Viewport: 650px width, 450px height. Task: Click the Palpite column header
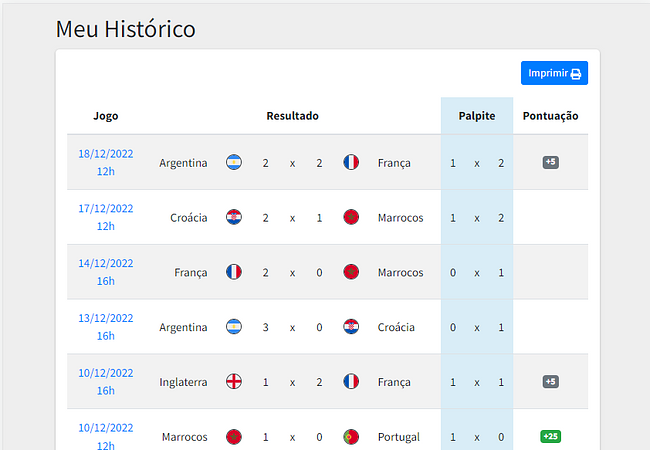tap(477, 116)
